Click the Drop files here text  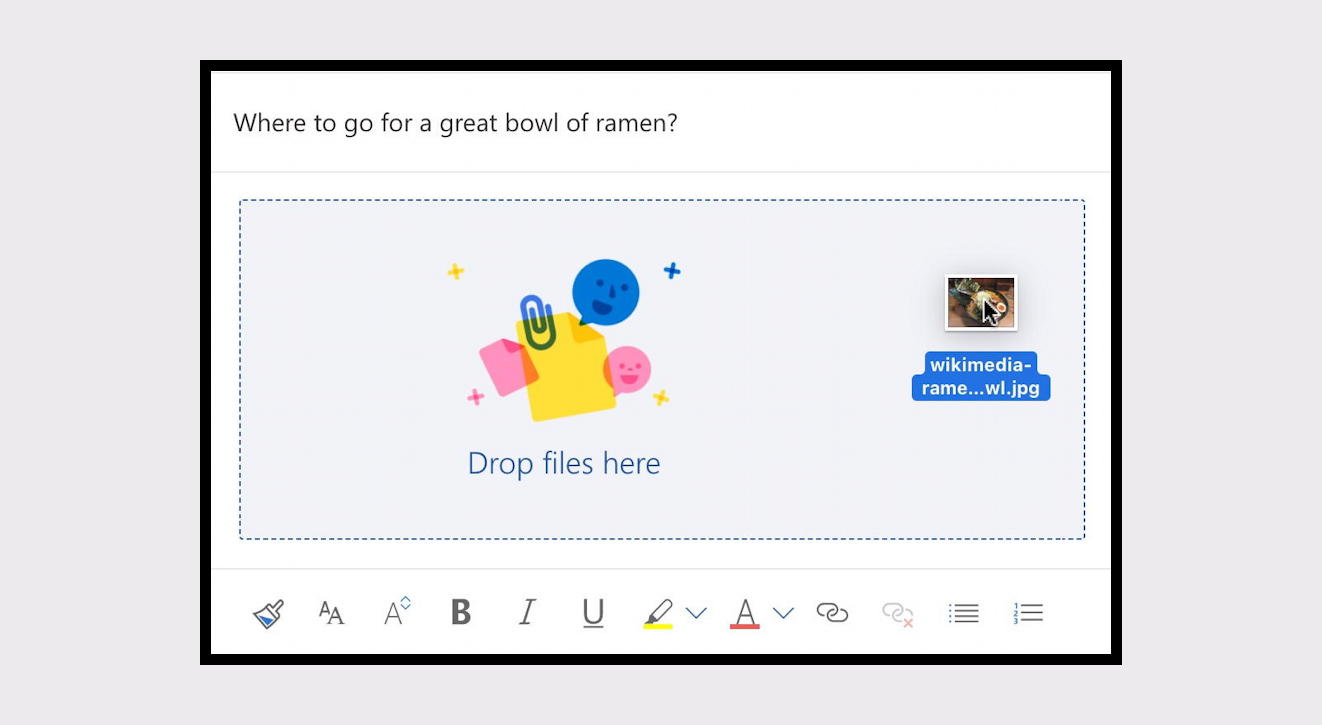click(563, 463)
